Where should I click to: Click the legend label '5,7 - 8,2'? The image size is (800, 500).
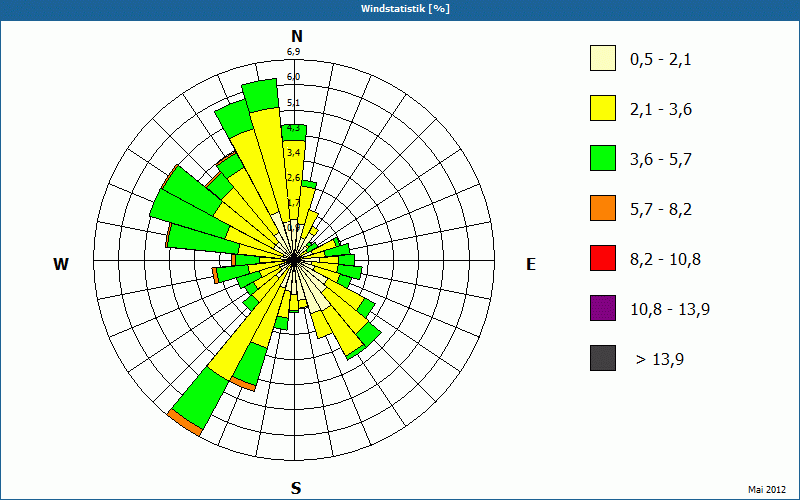(661, 210)
